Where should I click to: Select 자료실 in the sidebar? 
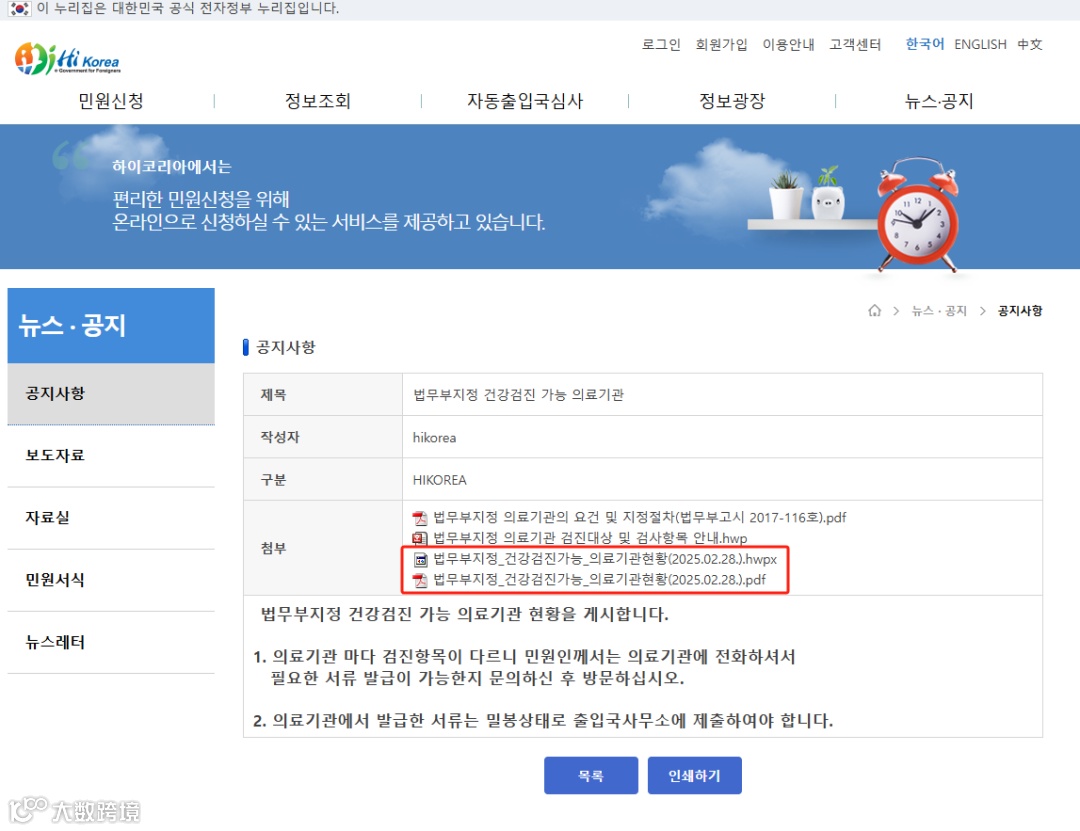pyautogui.click(x=111, y=517)
